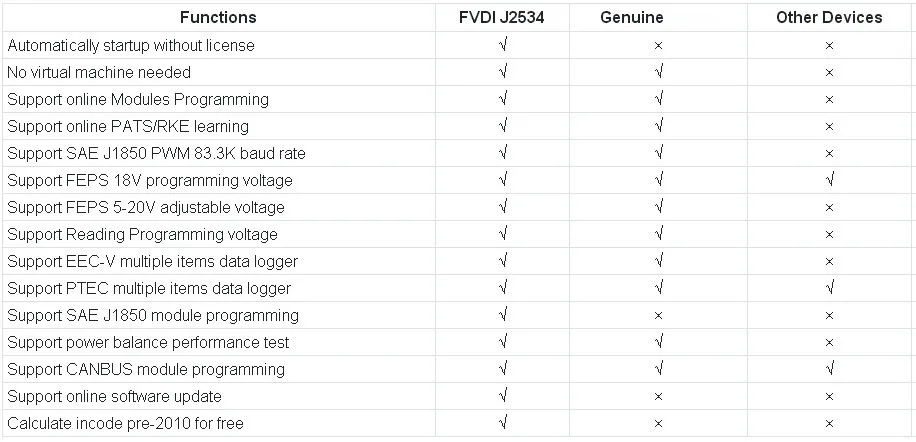The height and width of the screenshot is (442, 916).
Task: Click the Genuine column header
Action: (632, 18)
